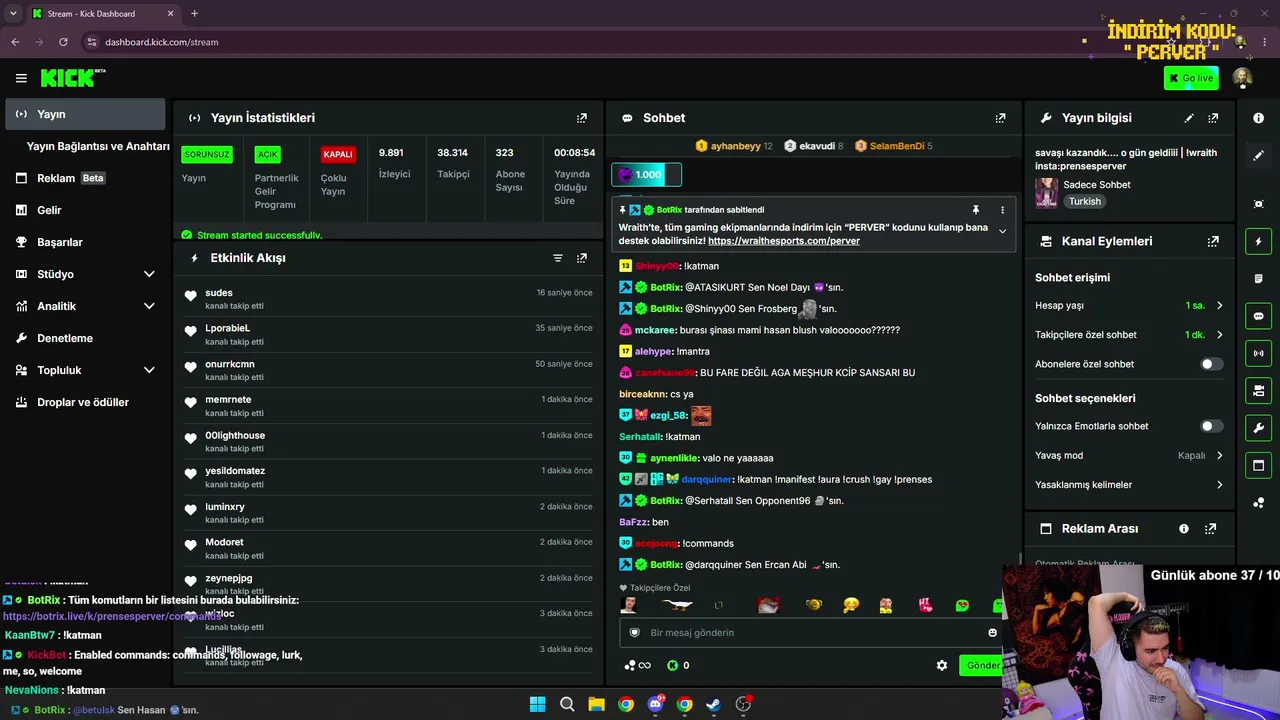Image resolution: width=1280 pixels, height=720 pixels.
Task: Pop out the Reklam Arası panel
Action: 1211,528
